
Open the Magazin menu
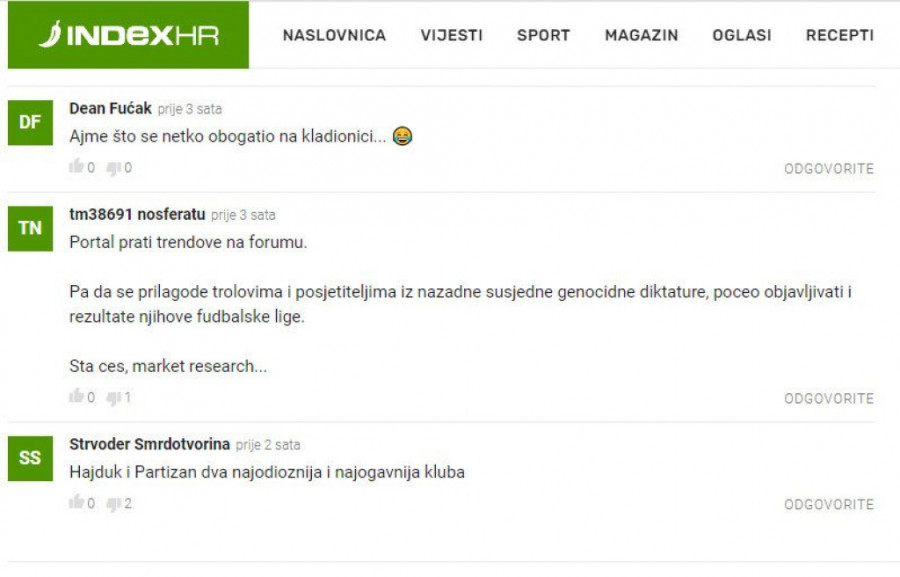click(641, 36)
